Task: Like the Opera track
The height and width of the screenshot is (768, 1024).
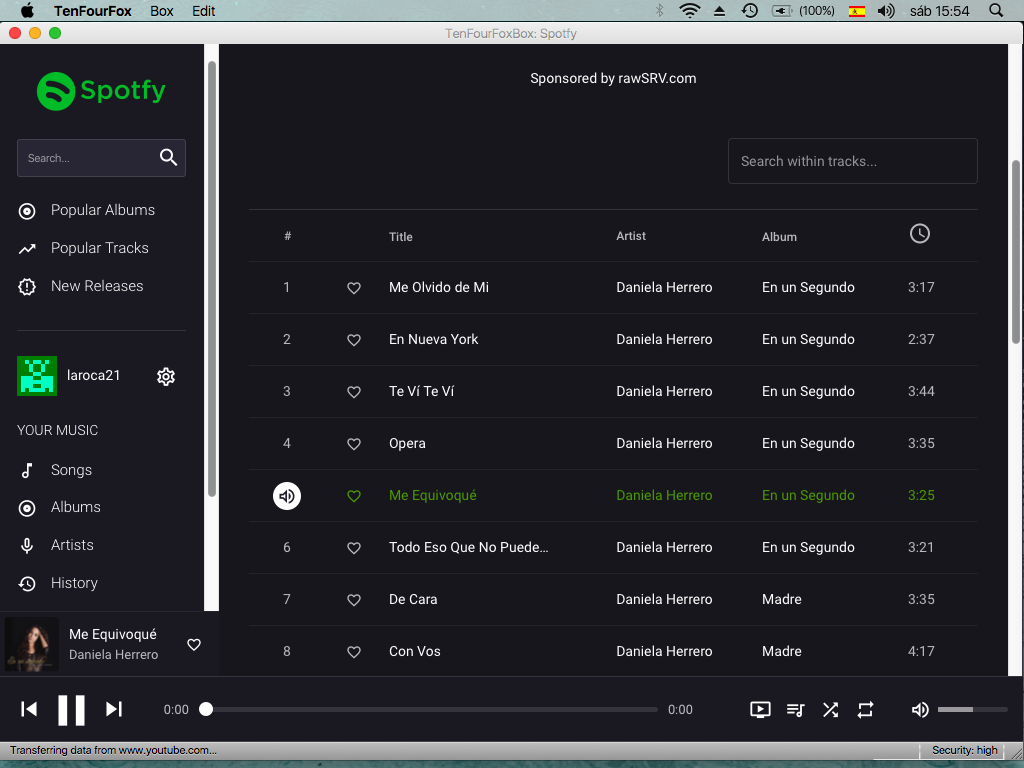Action: (x=354, y=444)
